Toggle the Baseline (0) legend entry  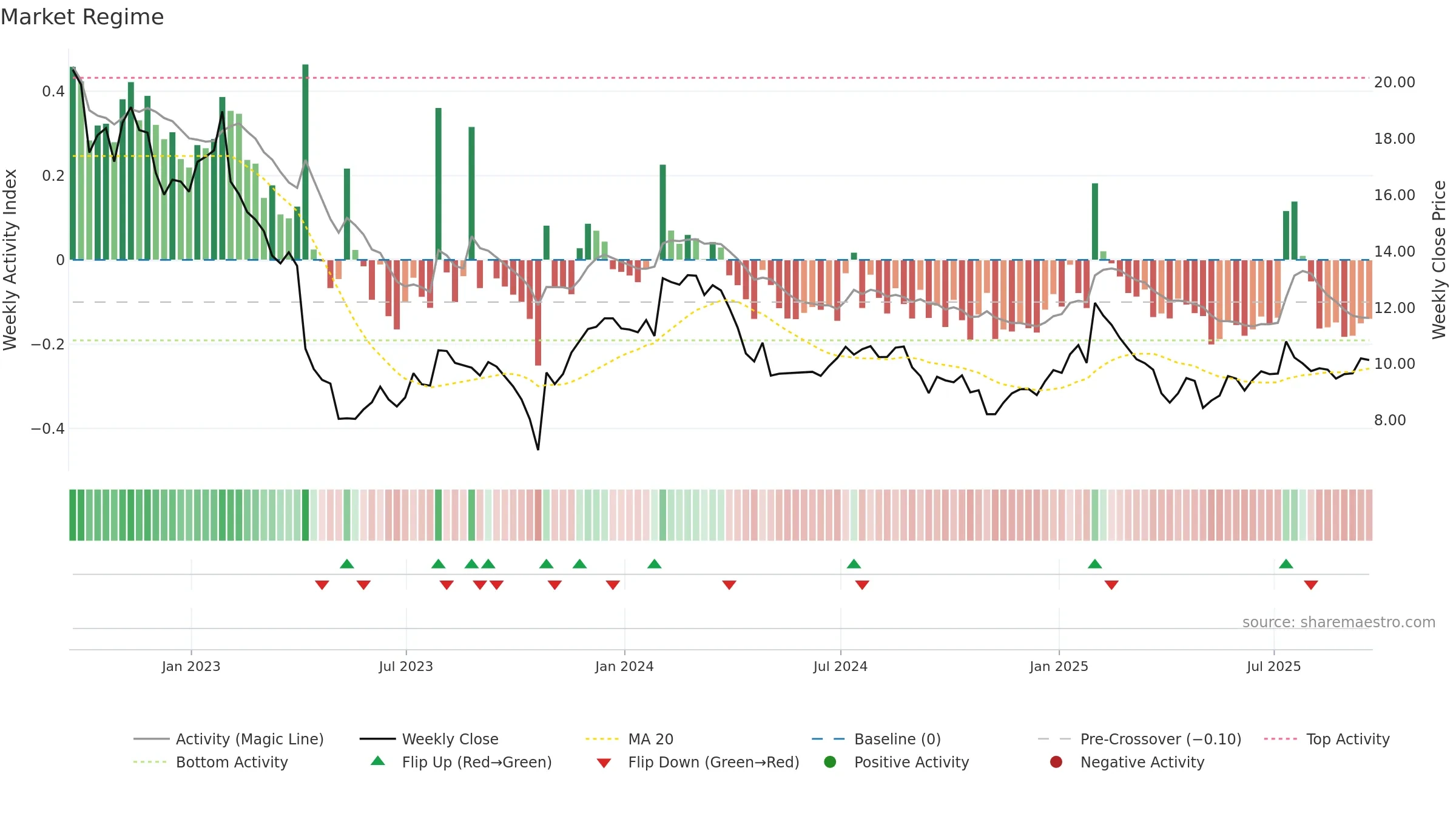(x=876, y=739)
